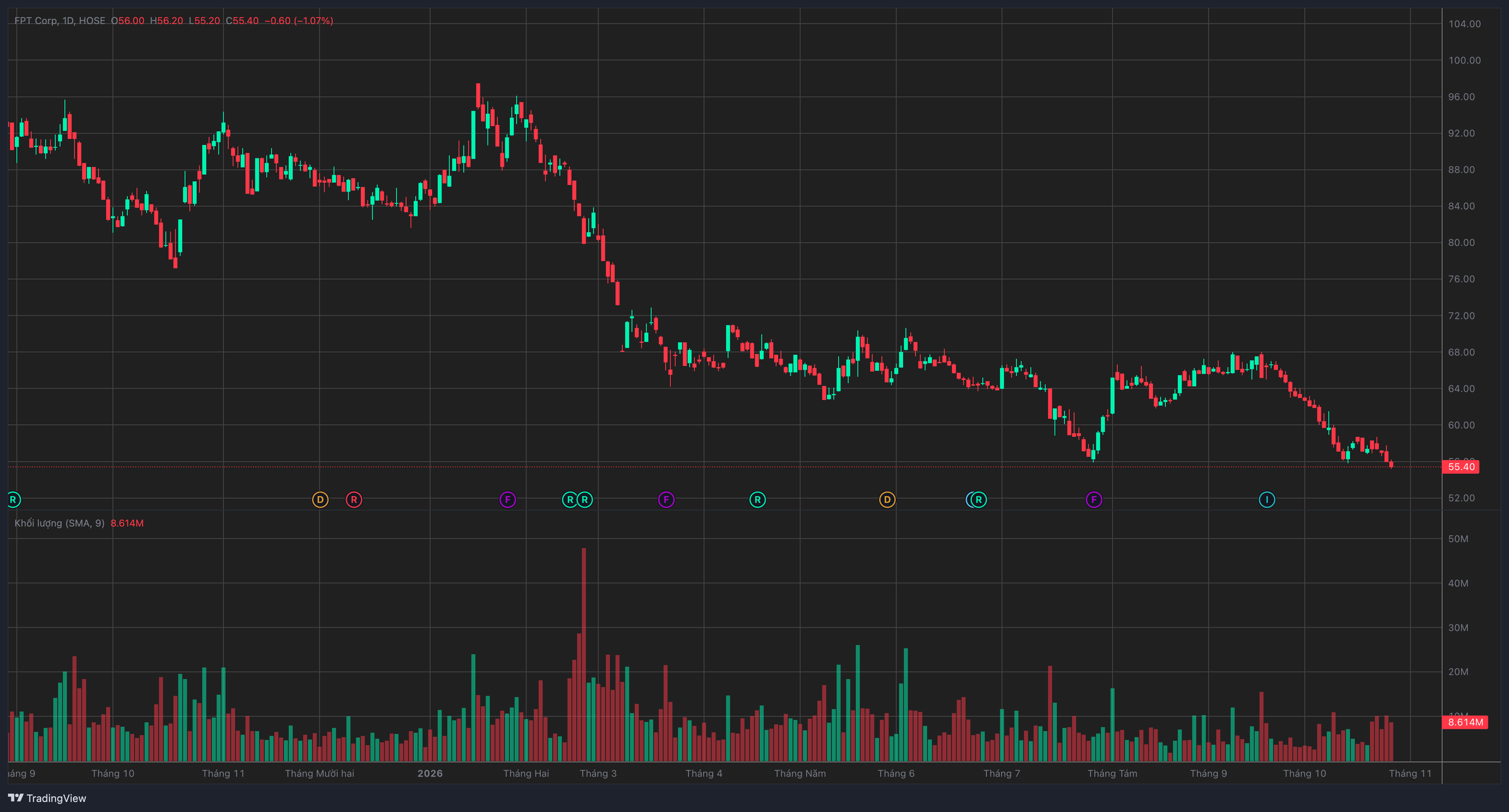The width and height of the screenshot is (1509, 812).
Task: Click the tallest red volume bar near Tháng 3
Action: pyautogui.click(x=584, y=654)
